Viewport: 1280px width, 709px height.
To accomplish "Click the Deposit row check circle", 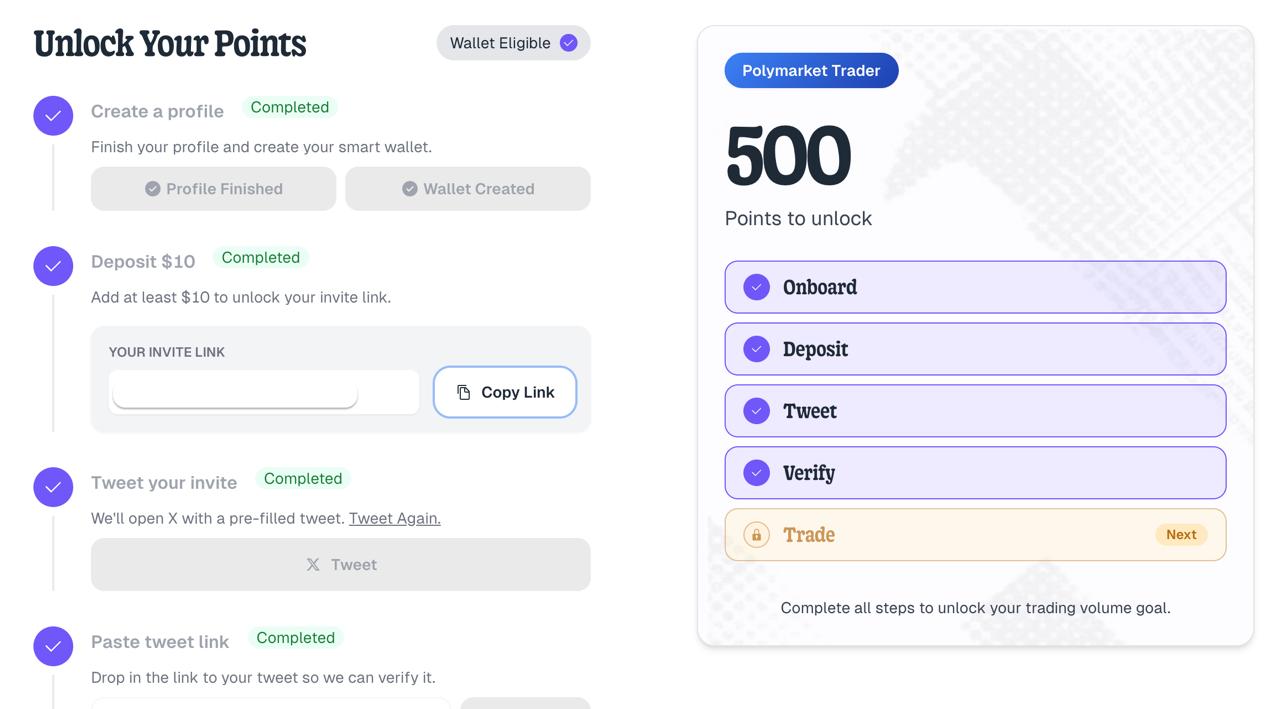I will (756, 349).
